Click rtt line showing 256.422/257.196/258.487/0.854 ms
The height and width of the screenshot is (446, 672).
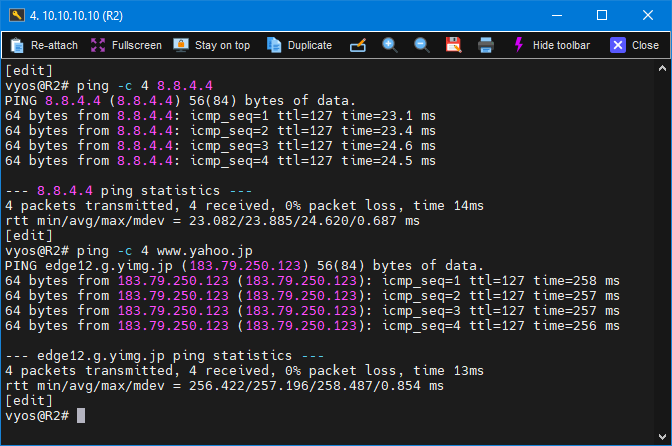(x=225, y=386)
